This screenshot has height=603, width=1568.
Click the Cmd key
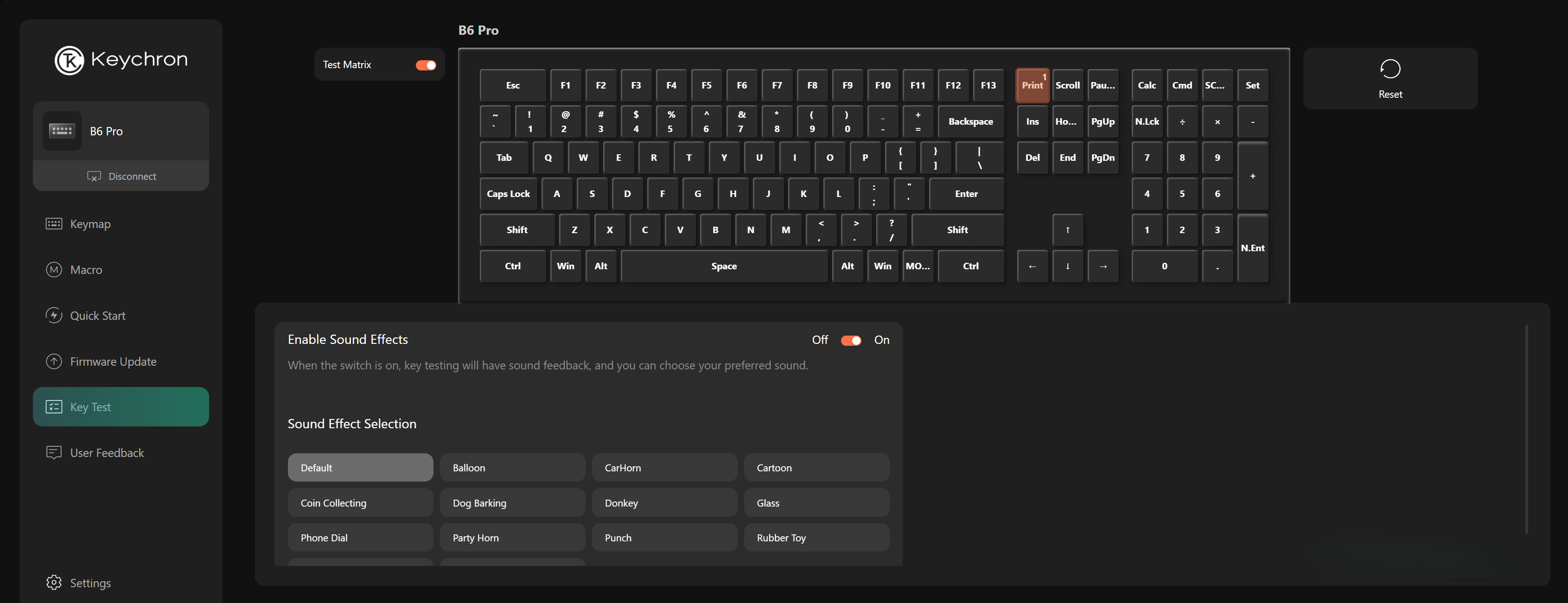click(1182, 85)
